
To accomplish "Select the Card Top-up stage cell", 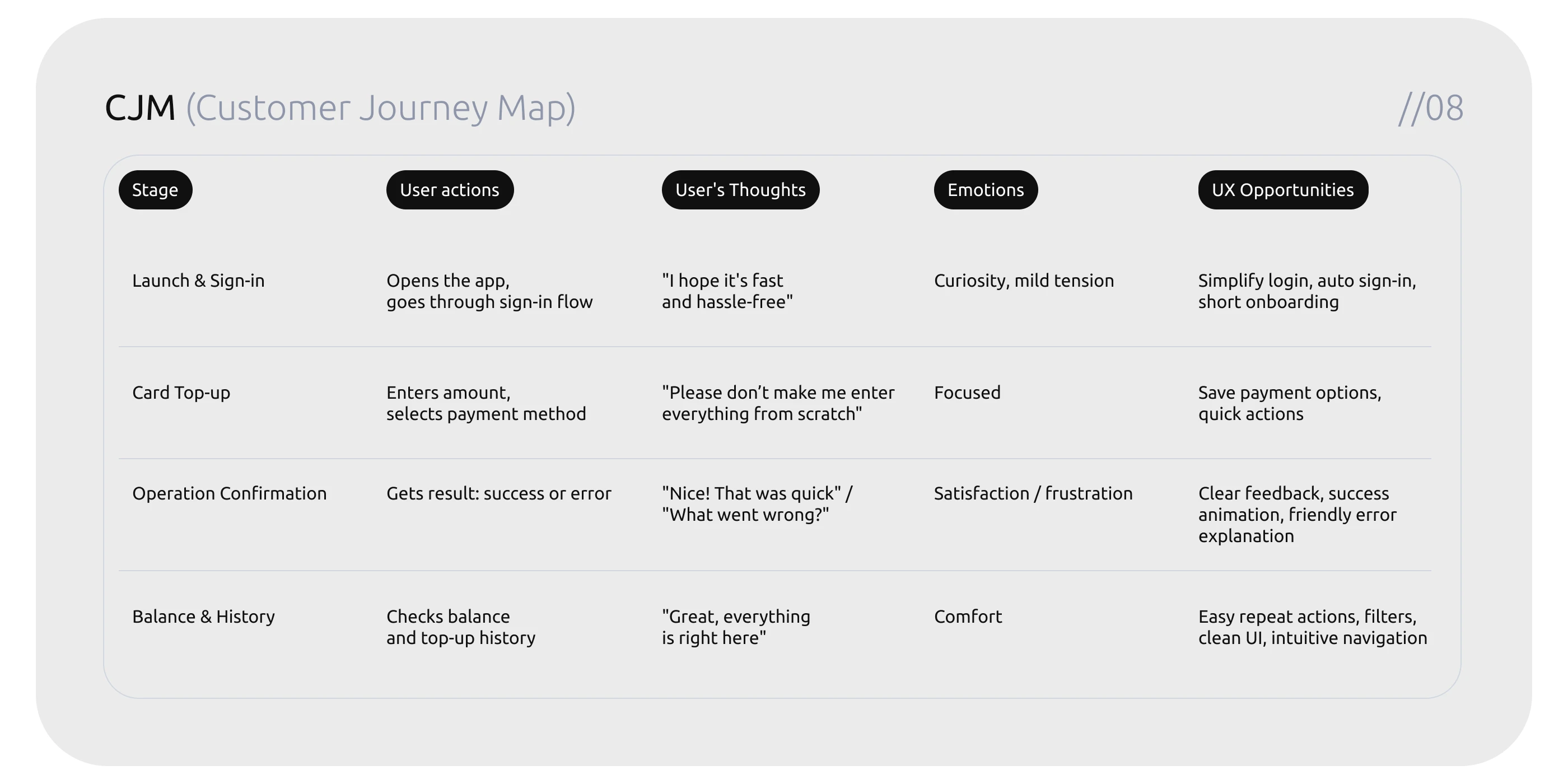I will click(181, 393).
